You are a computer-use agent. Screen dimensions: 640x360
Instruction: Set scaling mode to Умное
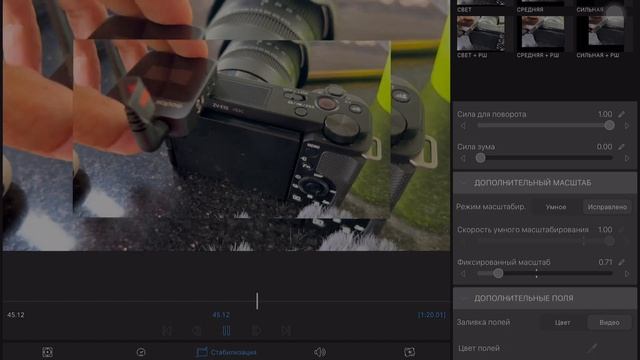pyautogui.click(x=556, y=207)
